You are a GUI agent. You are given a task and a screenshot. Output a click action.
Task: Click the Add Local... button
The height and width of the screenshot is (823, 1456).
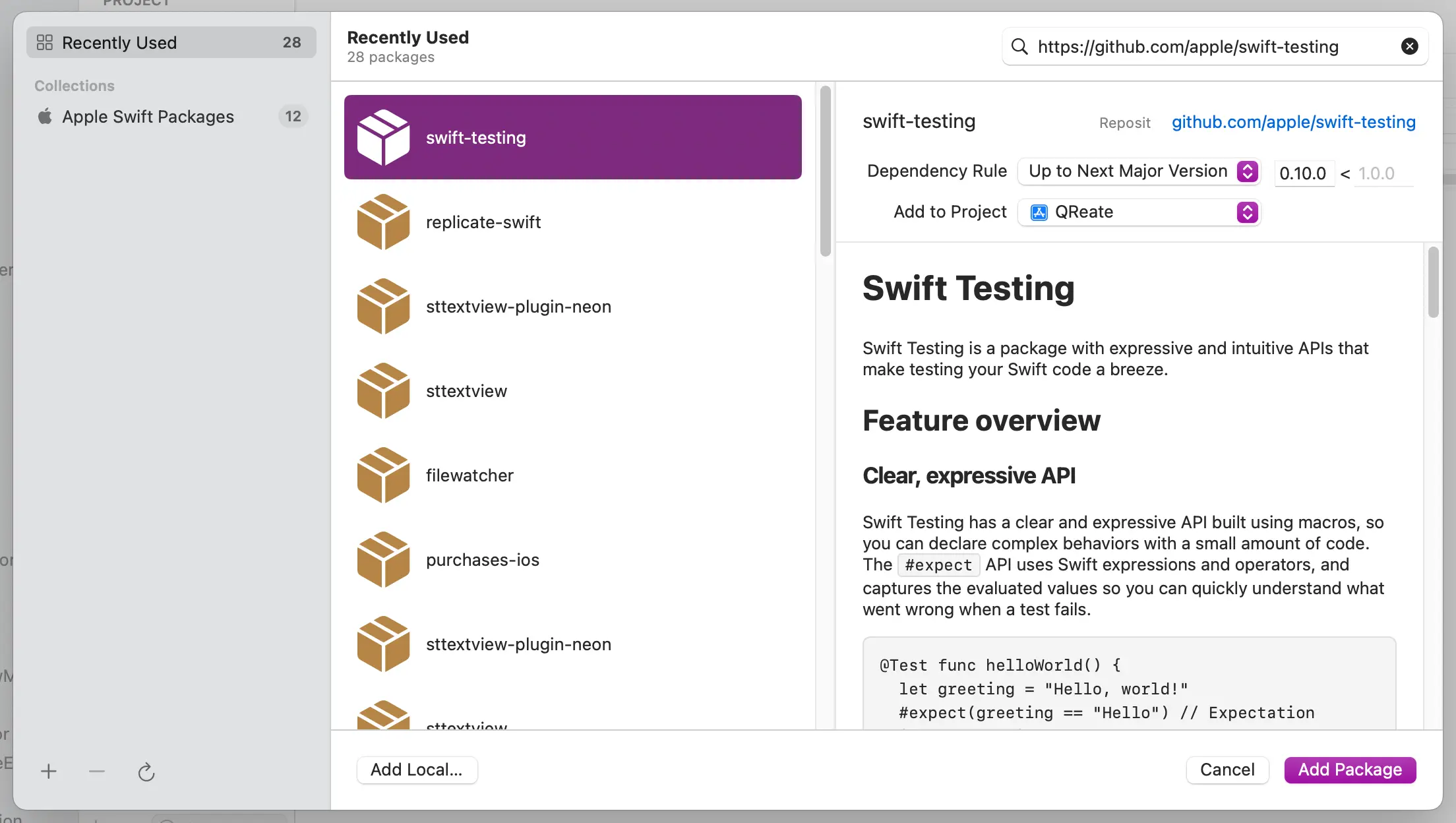417,770
